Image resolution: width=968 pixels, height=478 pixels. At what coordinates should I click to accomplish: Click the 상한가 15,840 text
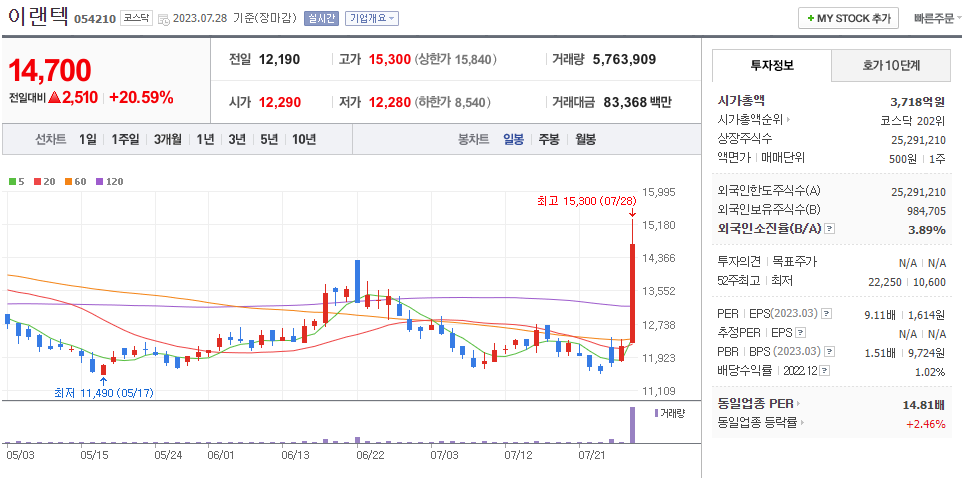(x=456, y=60)
